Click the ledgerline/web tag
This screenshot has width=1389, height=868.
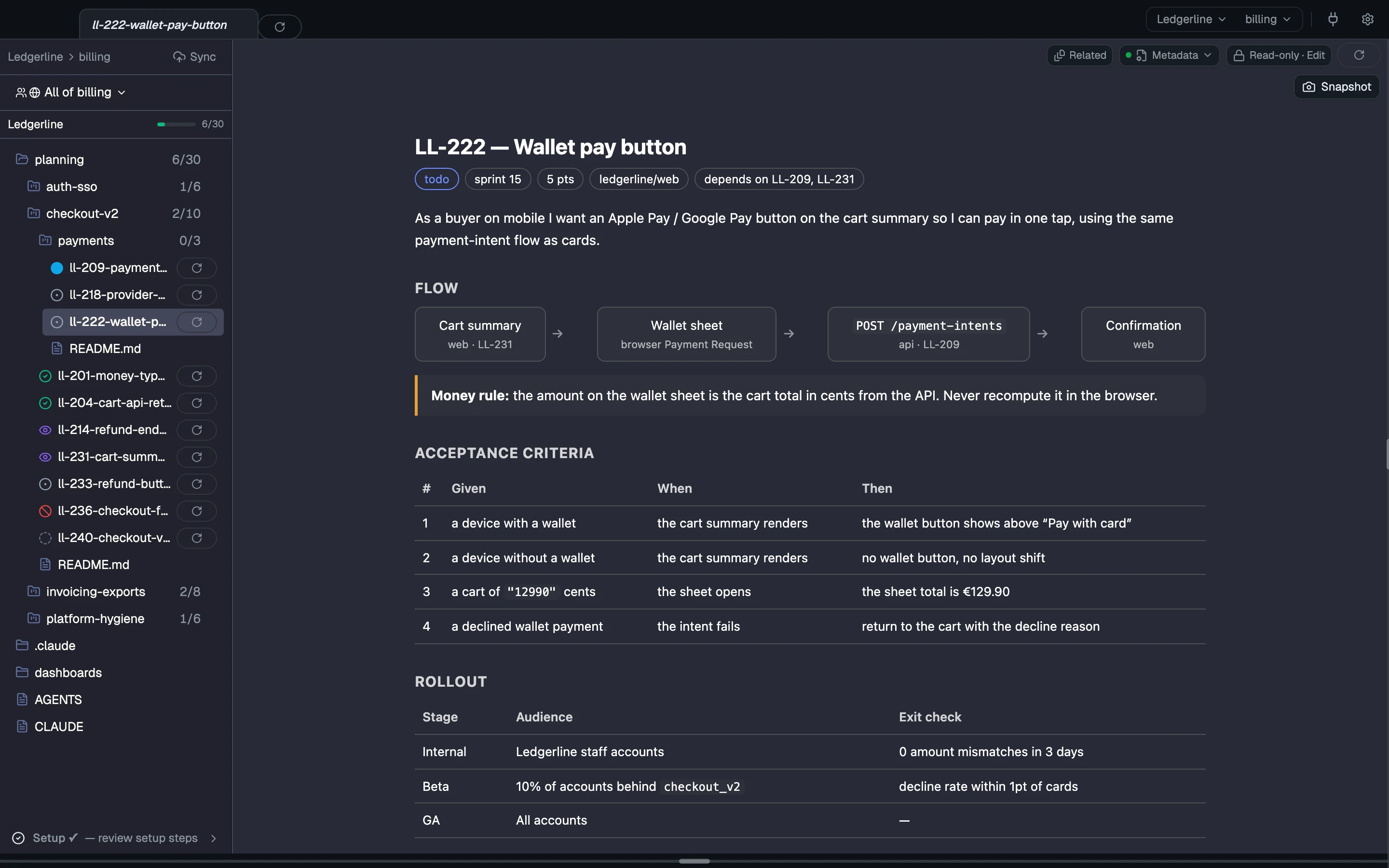[639, 179]
